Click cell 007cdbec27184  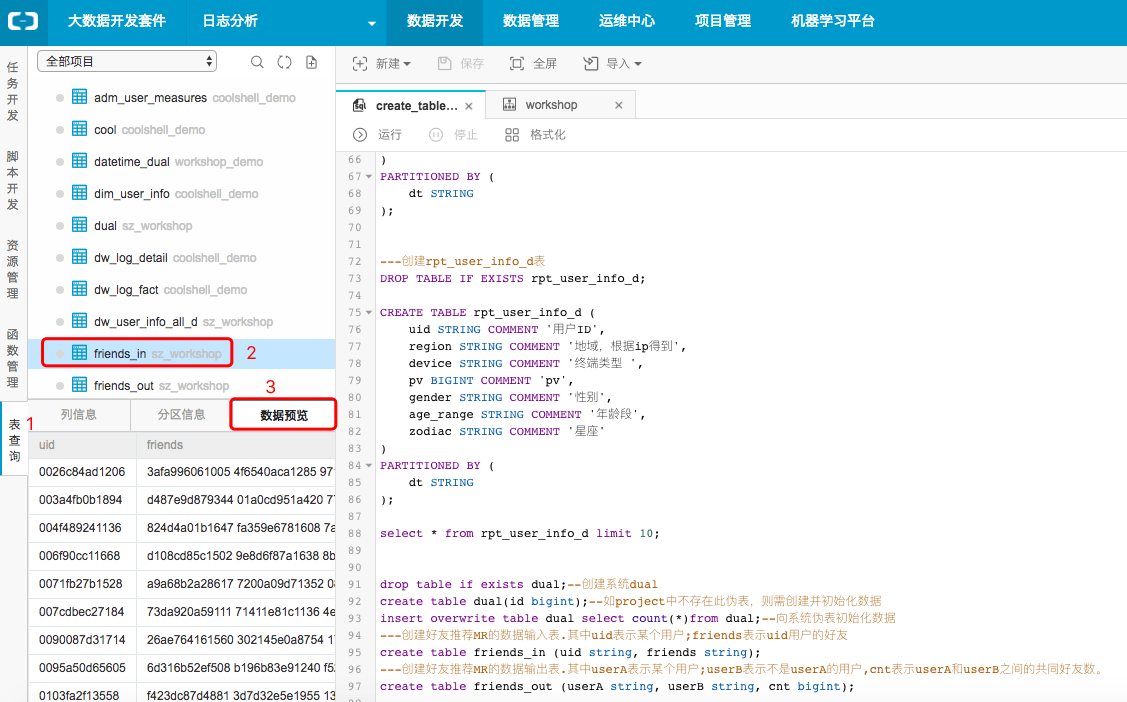[x=81, y=611]
